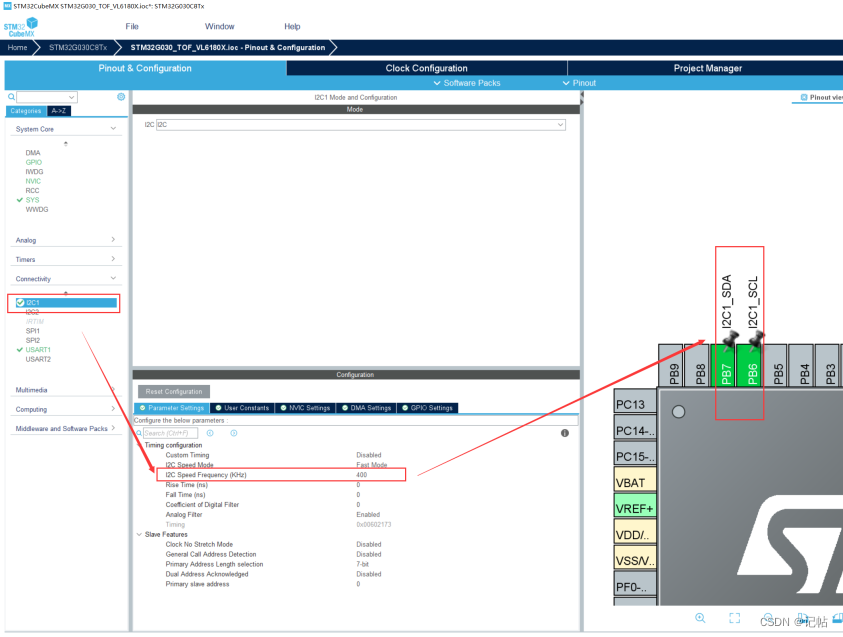
Task: Switch to the Clock Configuration tab
Action: pyautogui.click(x=426, y=68)
